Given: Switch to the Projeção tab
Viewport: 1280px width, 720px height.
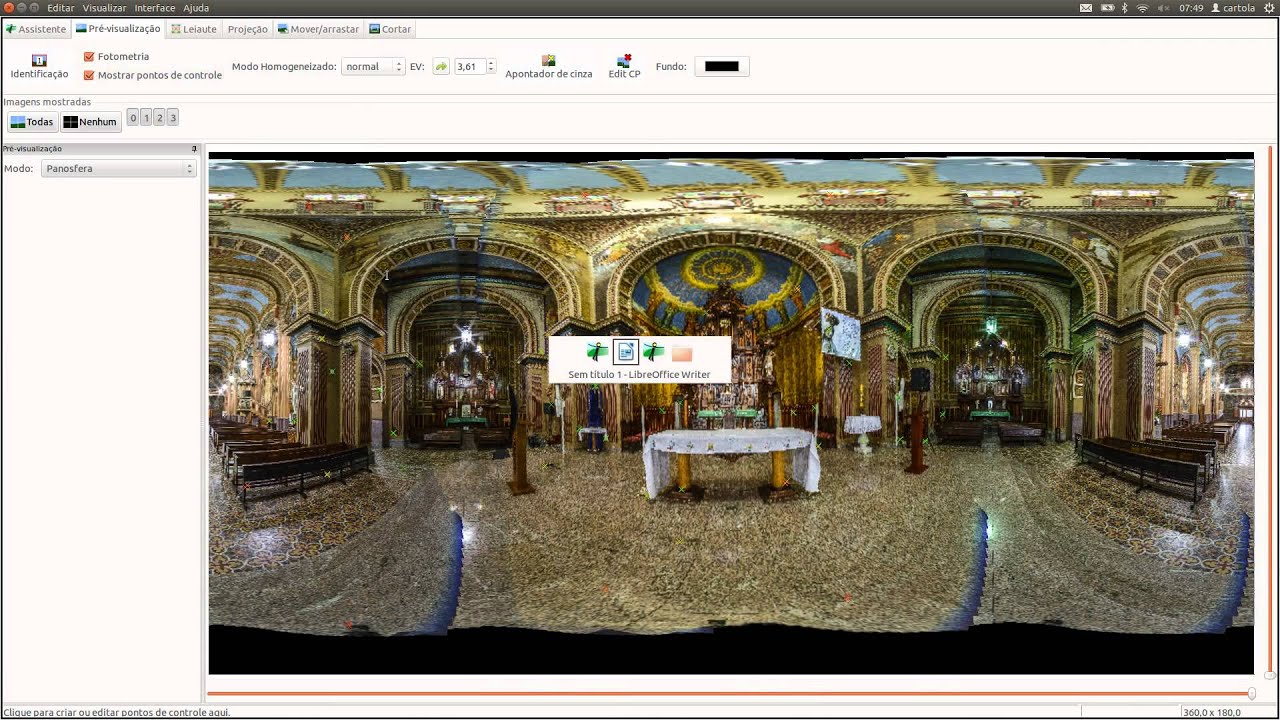Looking at the screenshot, I should (247, 29).
